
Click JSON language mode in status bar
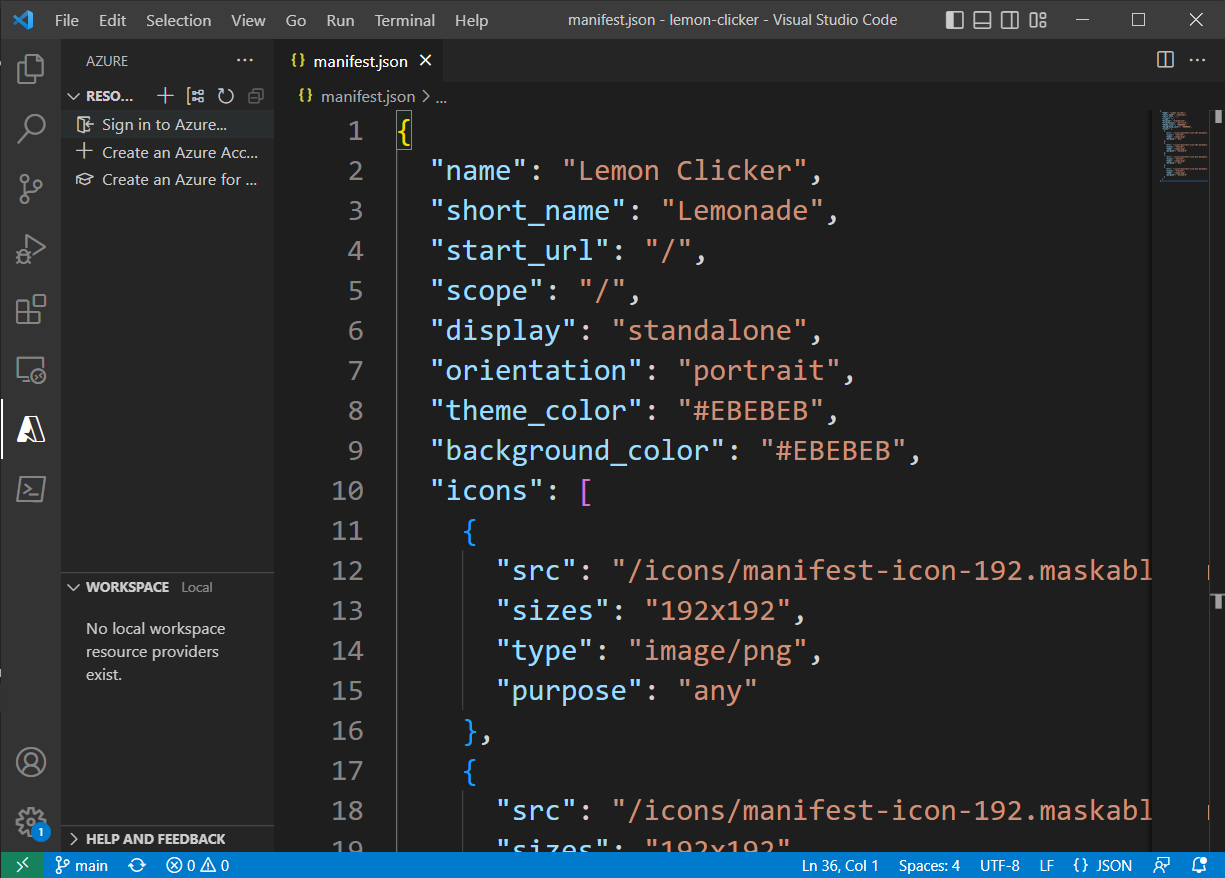[x=1103, y=865]
